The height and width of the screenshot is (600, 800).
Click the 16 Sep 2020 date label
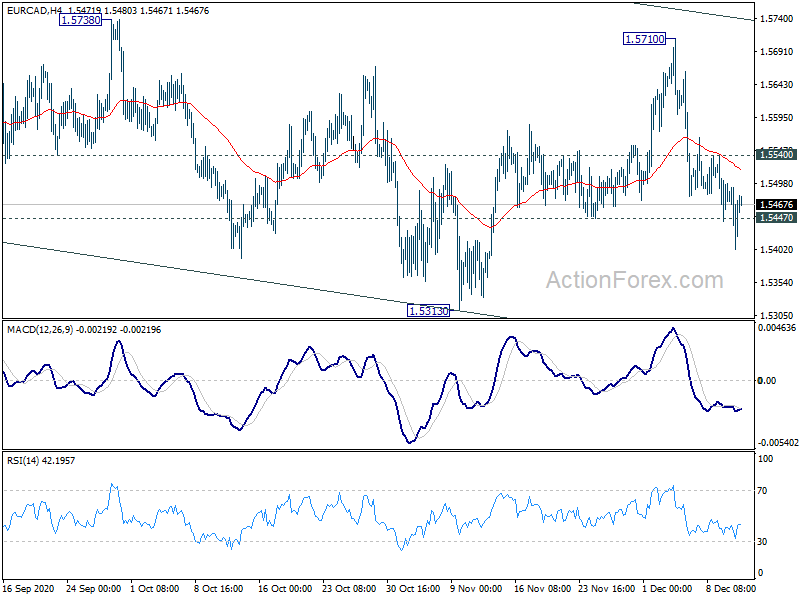(29, 588)
